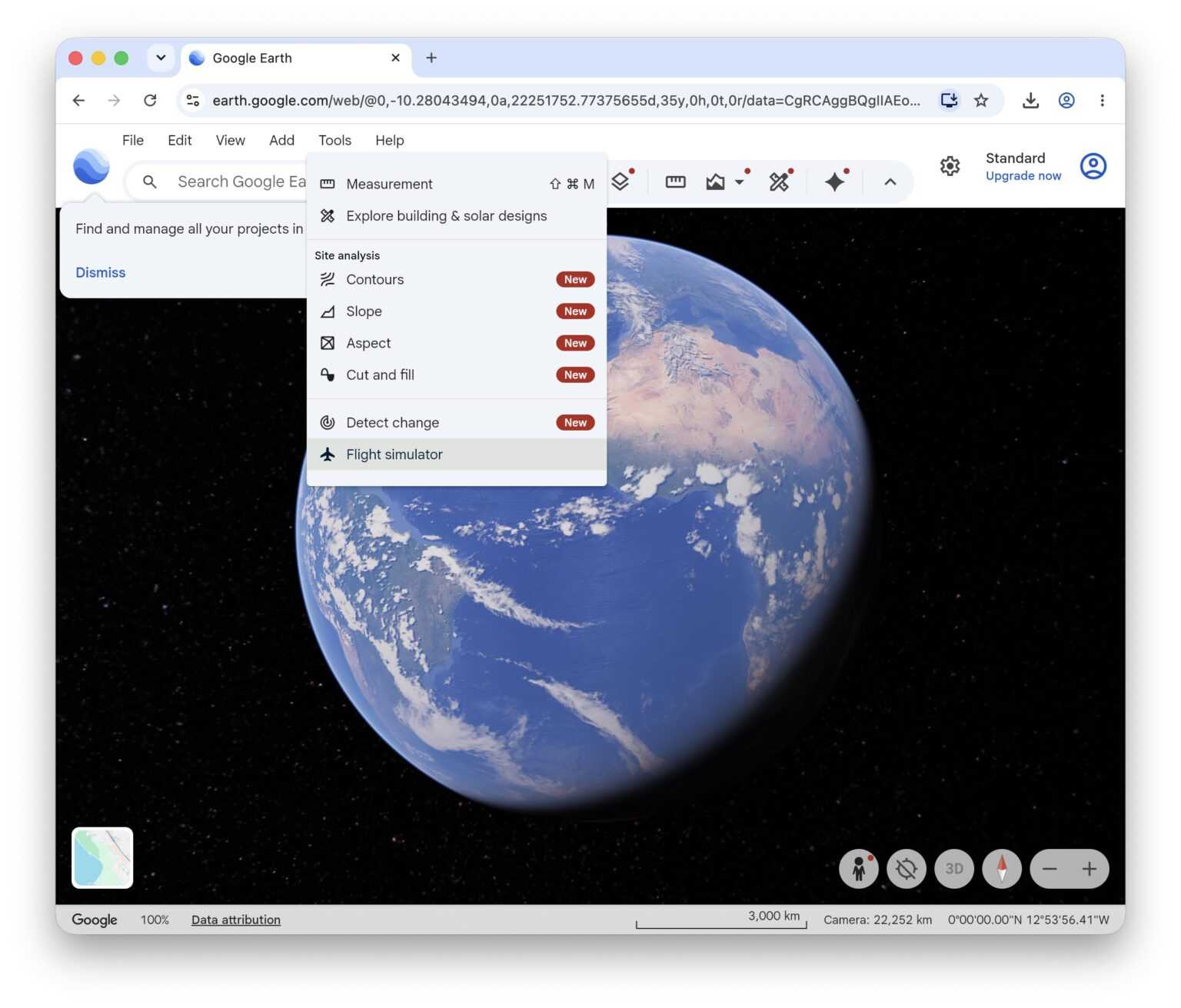
Task: Go back with browser back arrow
Action: click(78, 101)
